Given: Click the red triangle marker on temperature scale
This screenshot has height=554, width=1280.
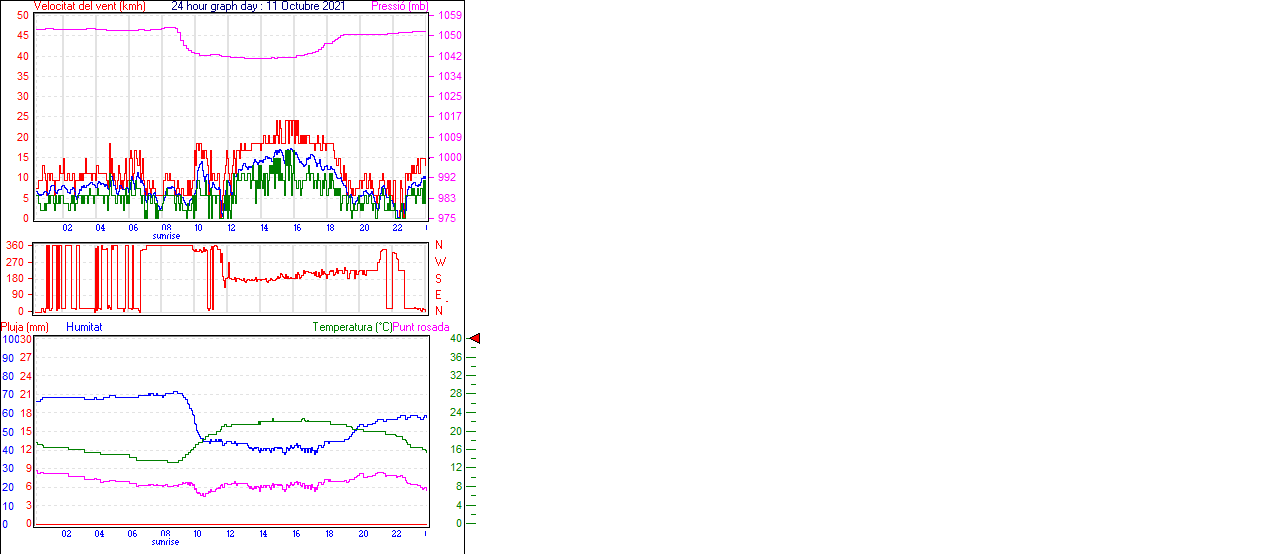Looking at the screenshot, I should pyautogui.click(x=475, y=339).
